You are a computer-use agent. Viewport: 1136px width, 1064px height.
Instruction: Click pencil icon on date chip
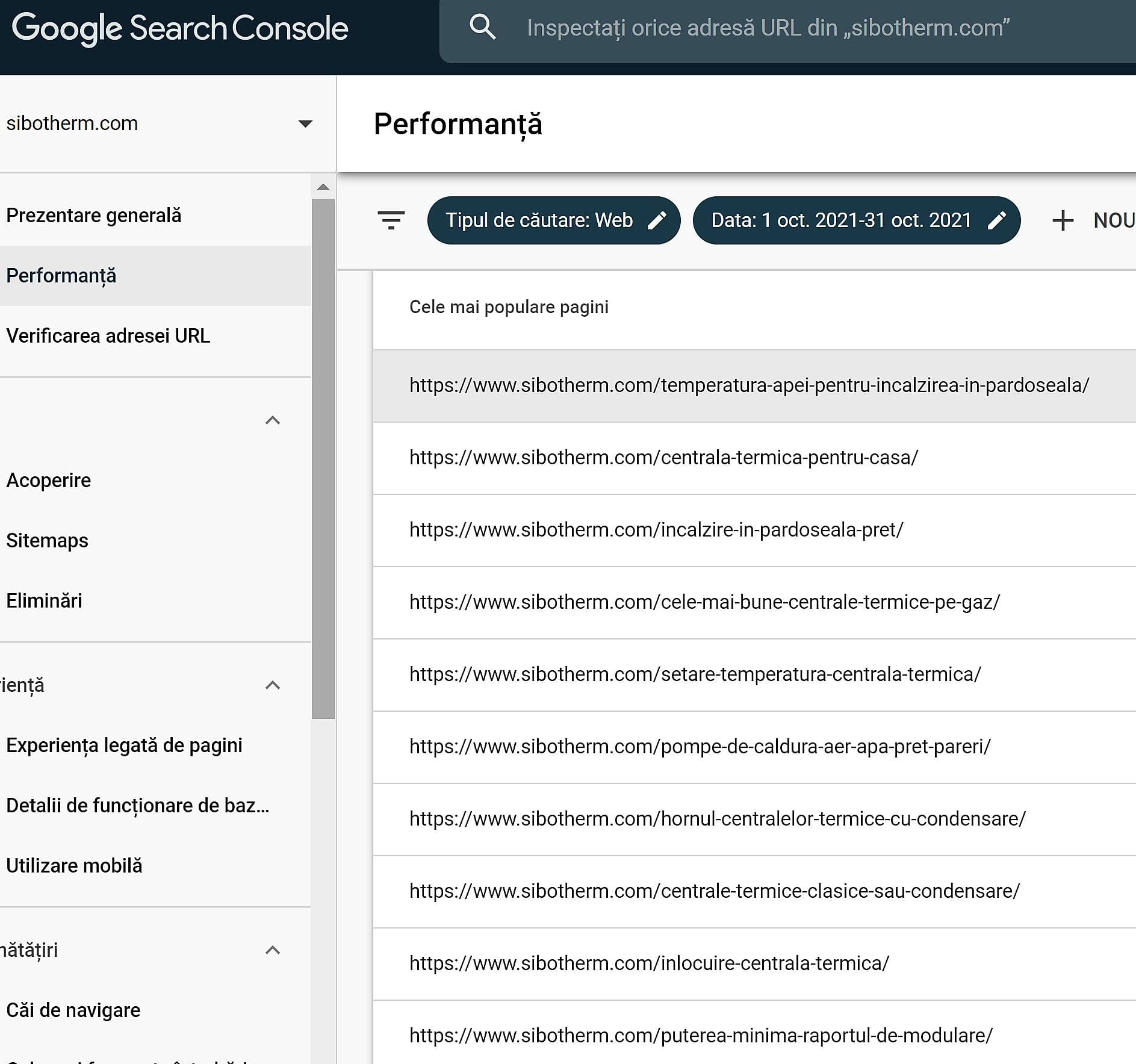[997, 220]
